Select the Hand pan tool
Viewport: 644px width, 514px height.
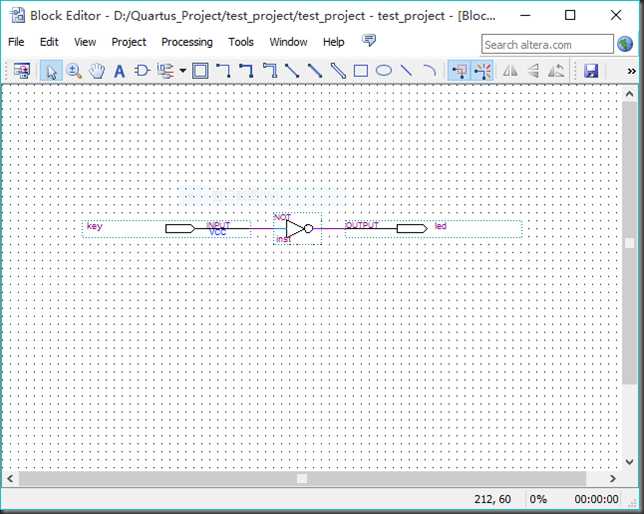97,71
